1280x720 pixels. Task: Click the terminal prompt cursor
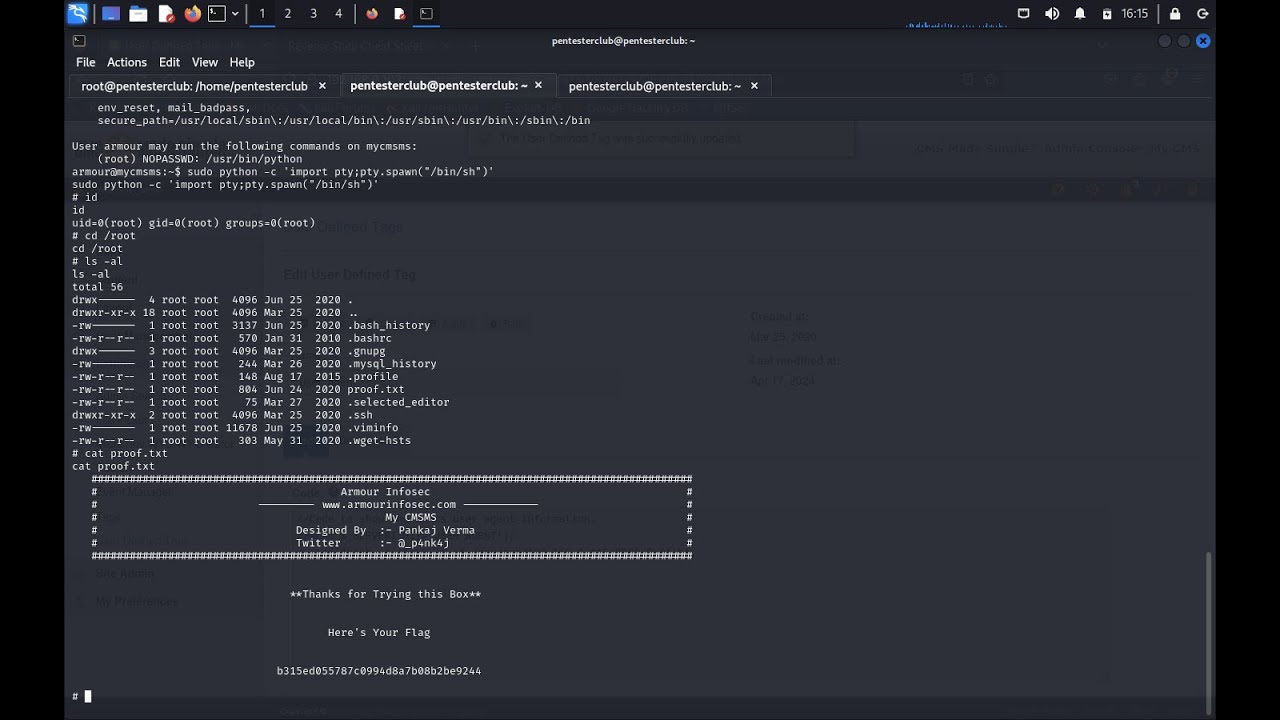[88, 696]
